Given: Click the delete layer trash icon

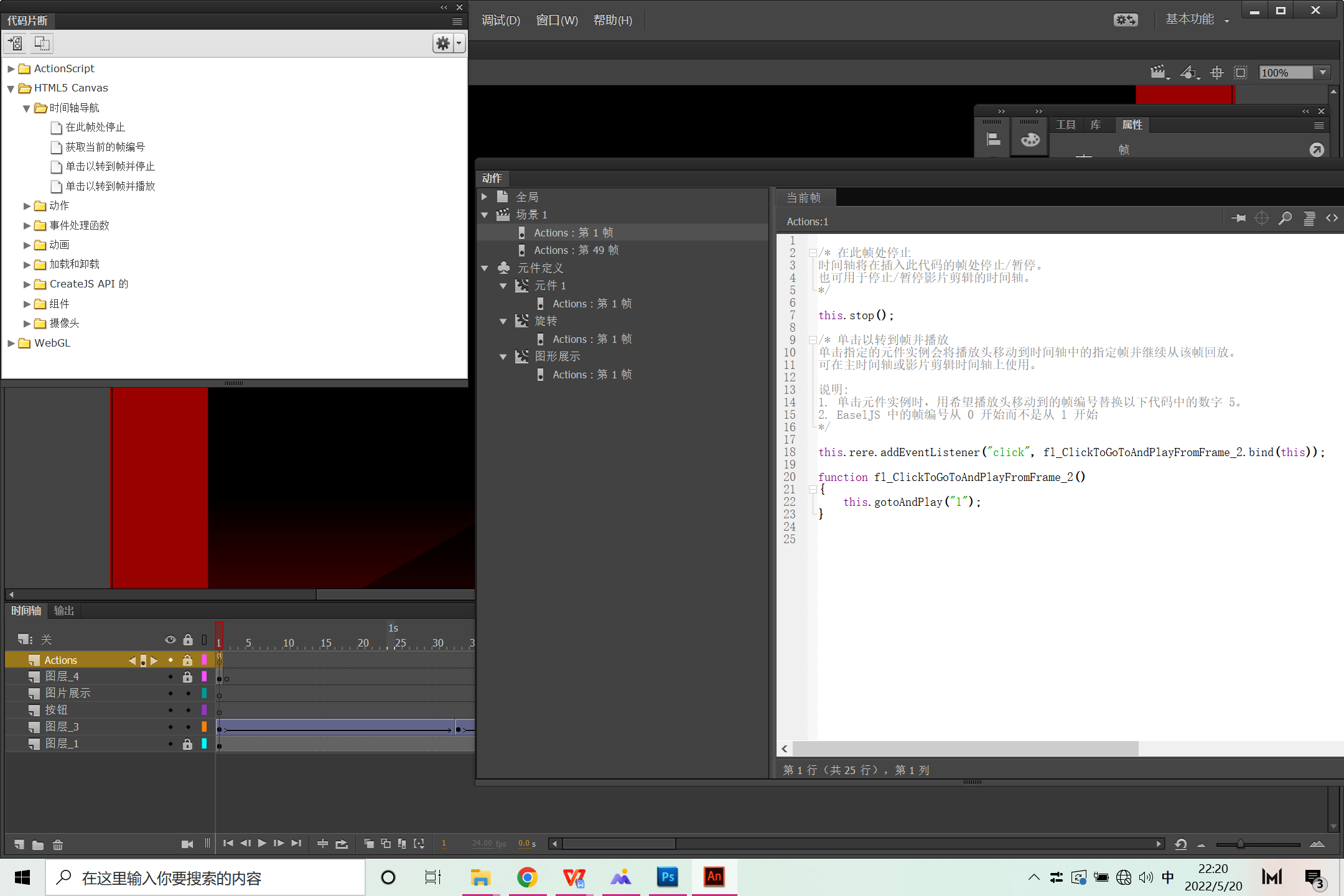Looking at the screenshot, I should pos(58,844).
